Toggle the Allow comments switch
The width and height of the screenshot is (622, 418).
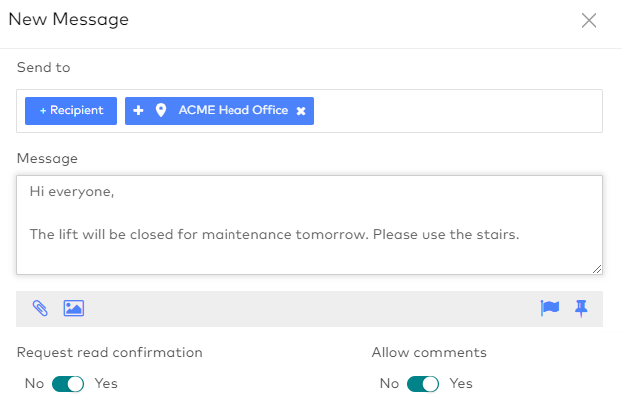click(x=422, y=383)
